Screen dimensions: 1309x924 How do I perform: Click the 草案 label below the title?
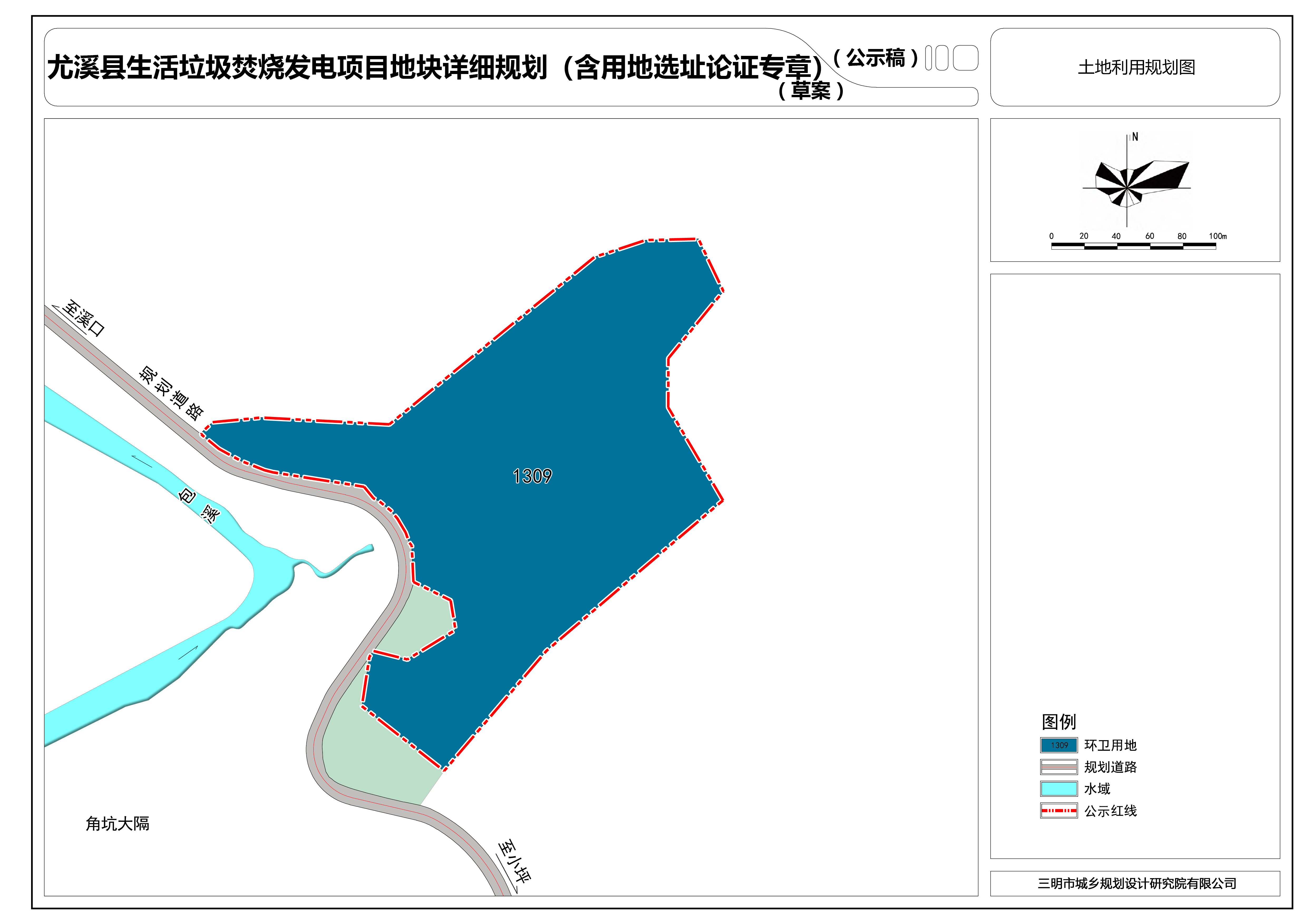tap(811, 90)
